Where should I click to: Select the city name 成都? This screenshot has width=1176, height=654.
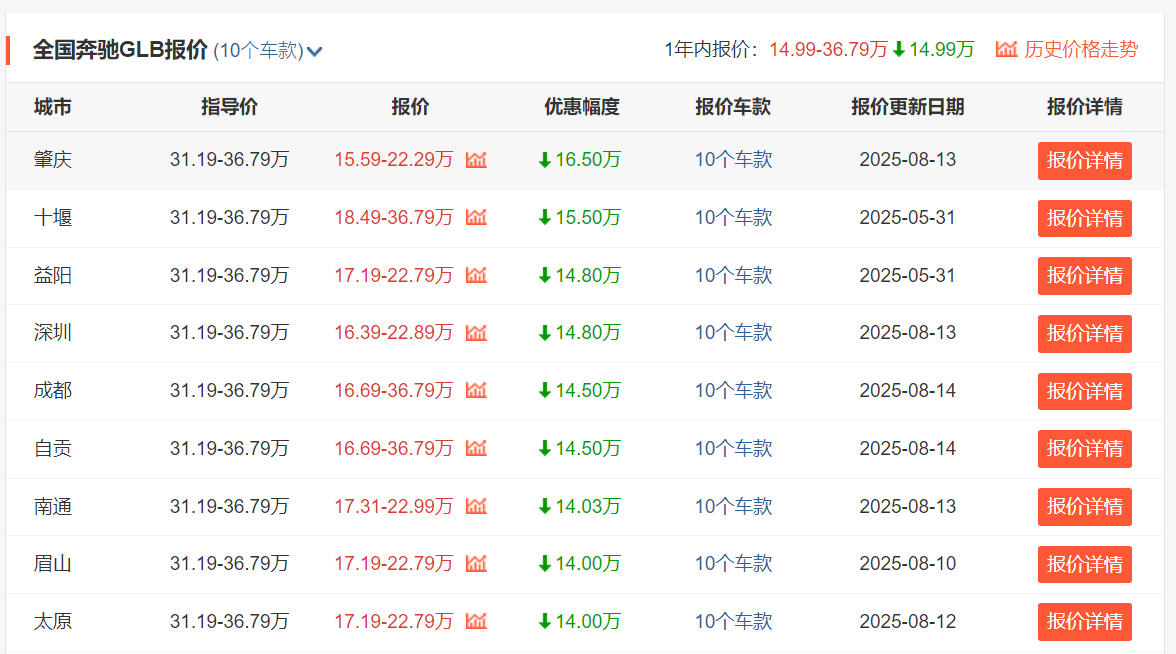pyautogui.click(x=52, y=390)
